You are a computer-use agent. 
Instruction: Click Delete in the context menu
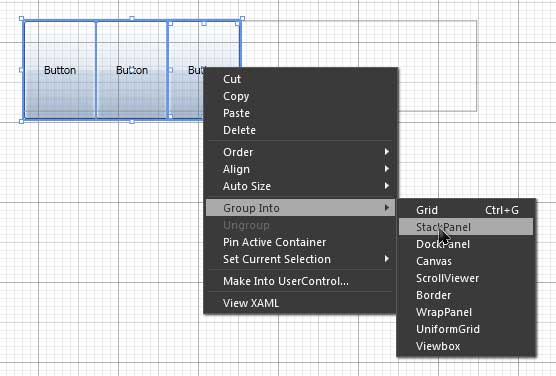[300, 130]
